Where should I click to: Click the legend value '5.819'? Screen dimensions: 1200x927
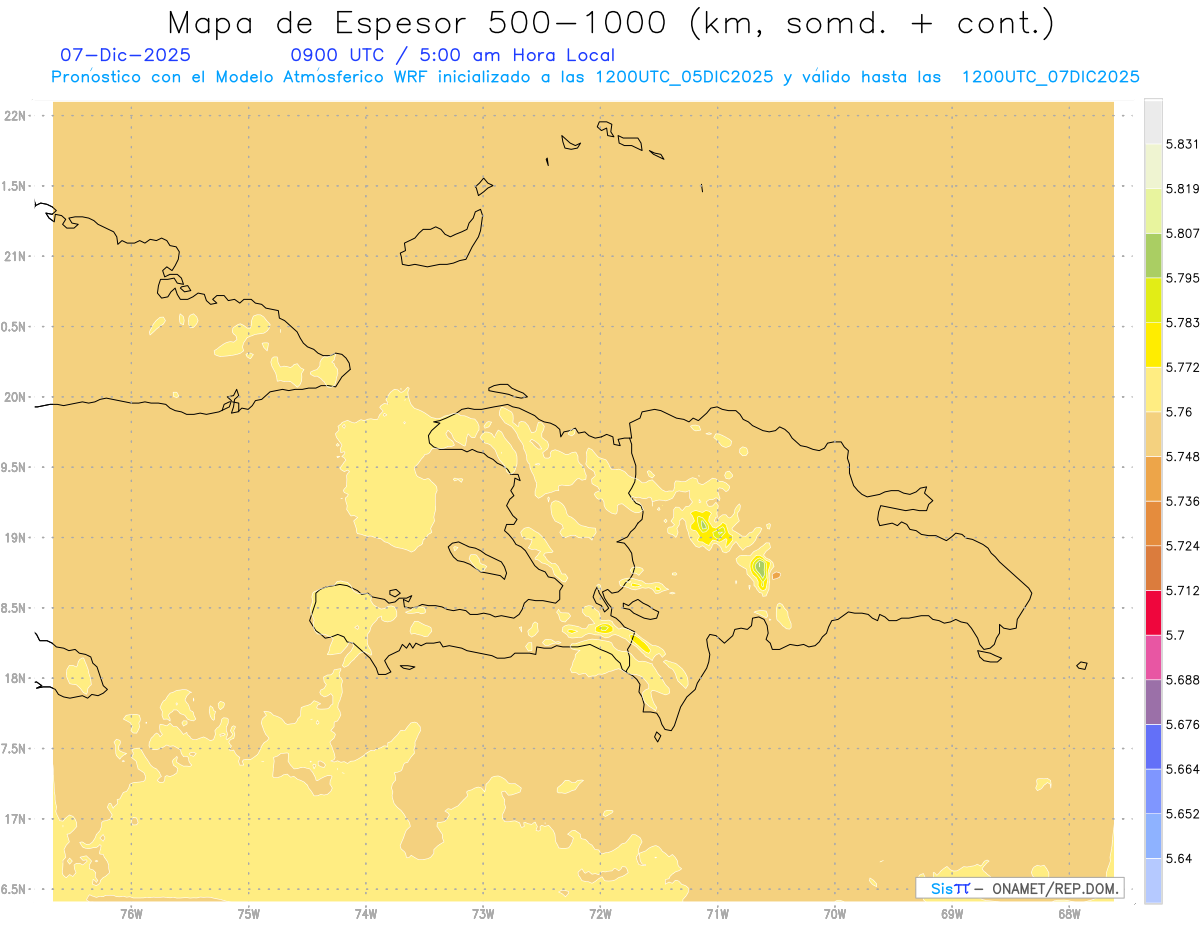click(1183, 189)
